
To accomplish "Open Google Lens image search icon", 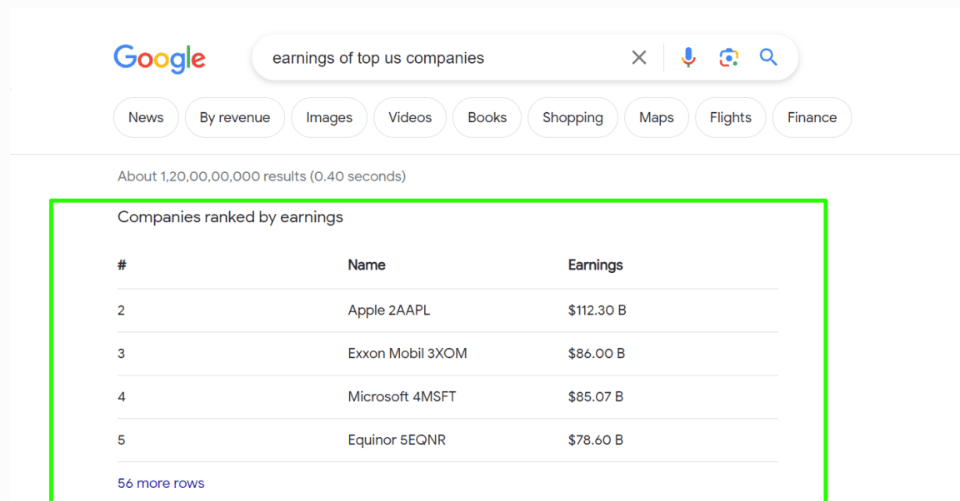I will [x=728, y=58].
